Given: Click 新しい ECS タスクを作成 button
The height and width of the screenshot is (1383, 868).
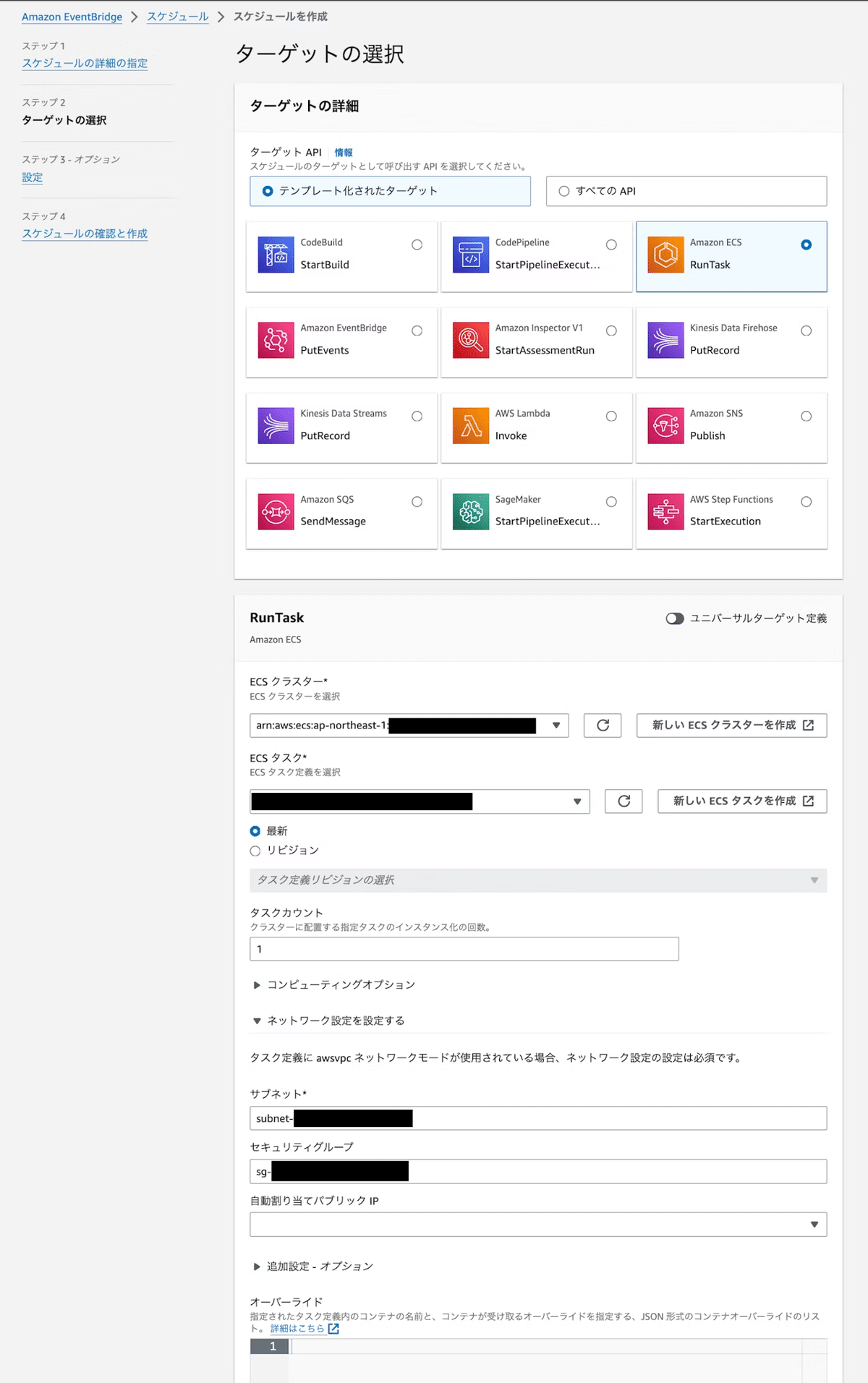Looking at the screenshot, I should (x=742, y=801).
